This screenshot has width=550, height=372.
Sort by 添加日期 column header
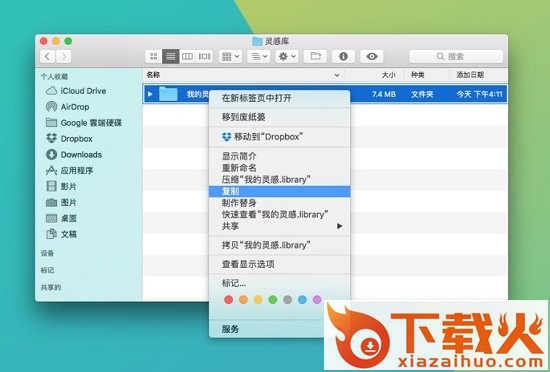click(x=470, y=75)
